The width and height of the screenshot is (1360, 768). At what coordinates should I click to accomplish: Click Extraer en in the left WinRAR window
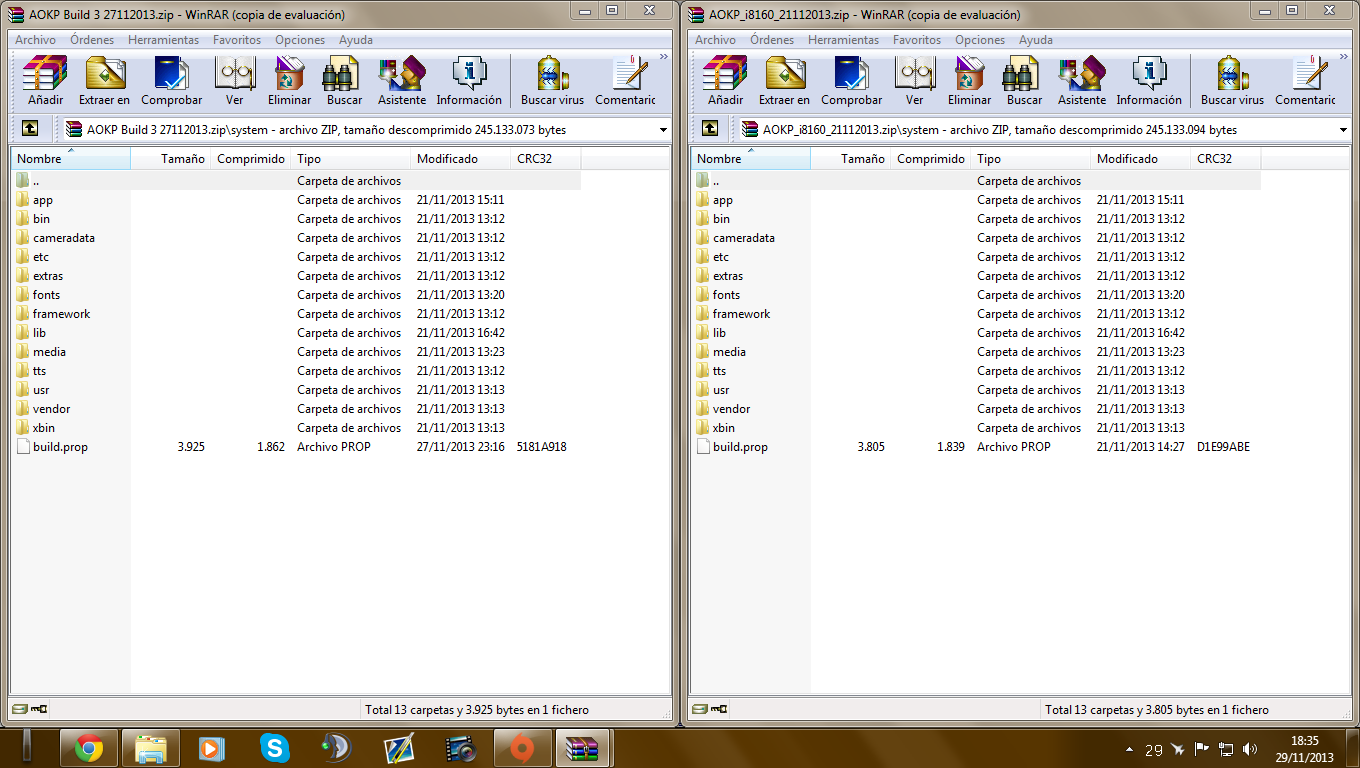(105, 81)
